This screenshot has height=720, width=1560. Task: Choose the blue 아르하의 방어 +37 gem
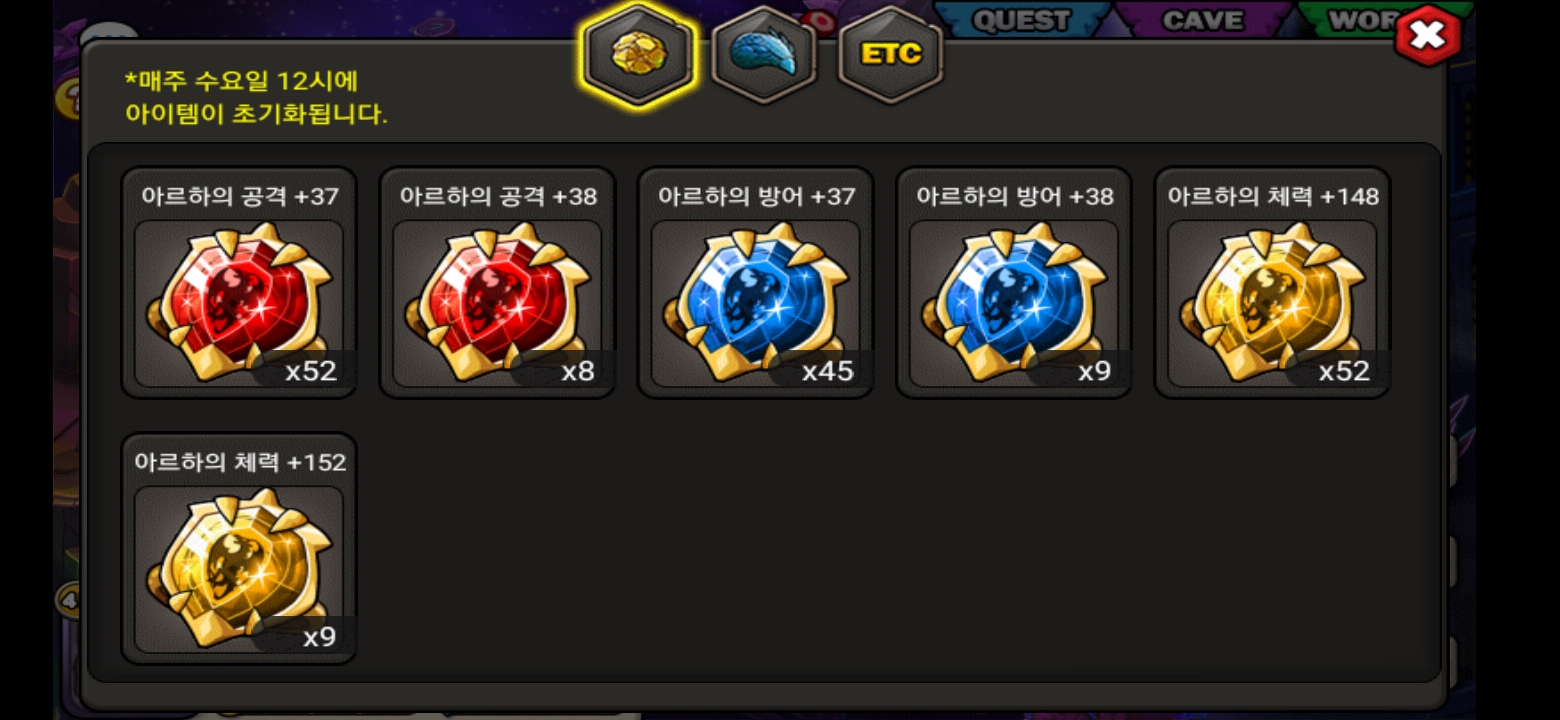click(755, 303)
